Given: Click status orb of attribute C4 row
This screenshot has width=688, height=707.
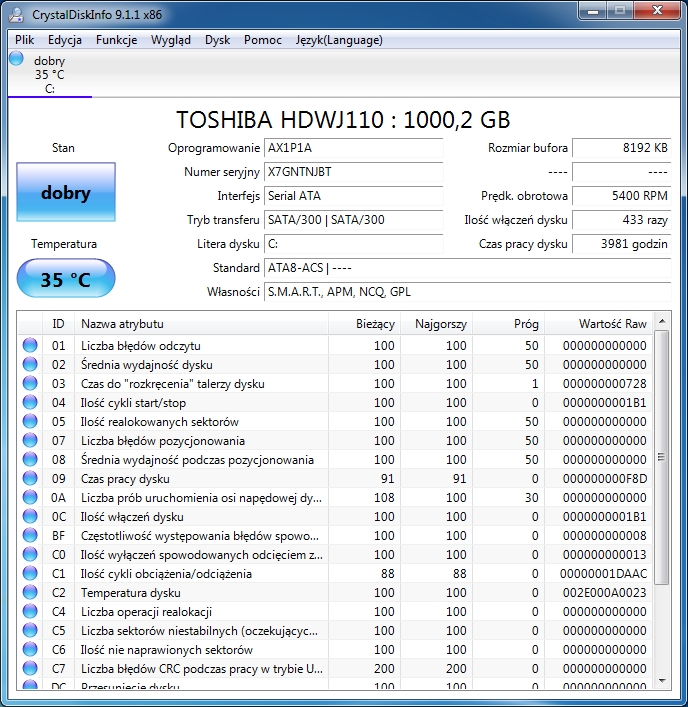Looking at the screenshot, I should tap(30, 611).
